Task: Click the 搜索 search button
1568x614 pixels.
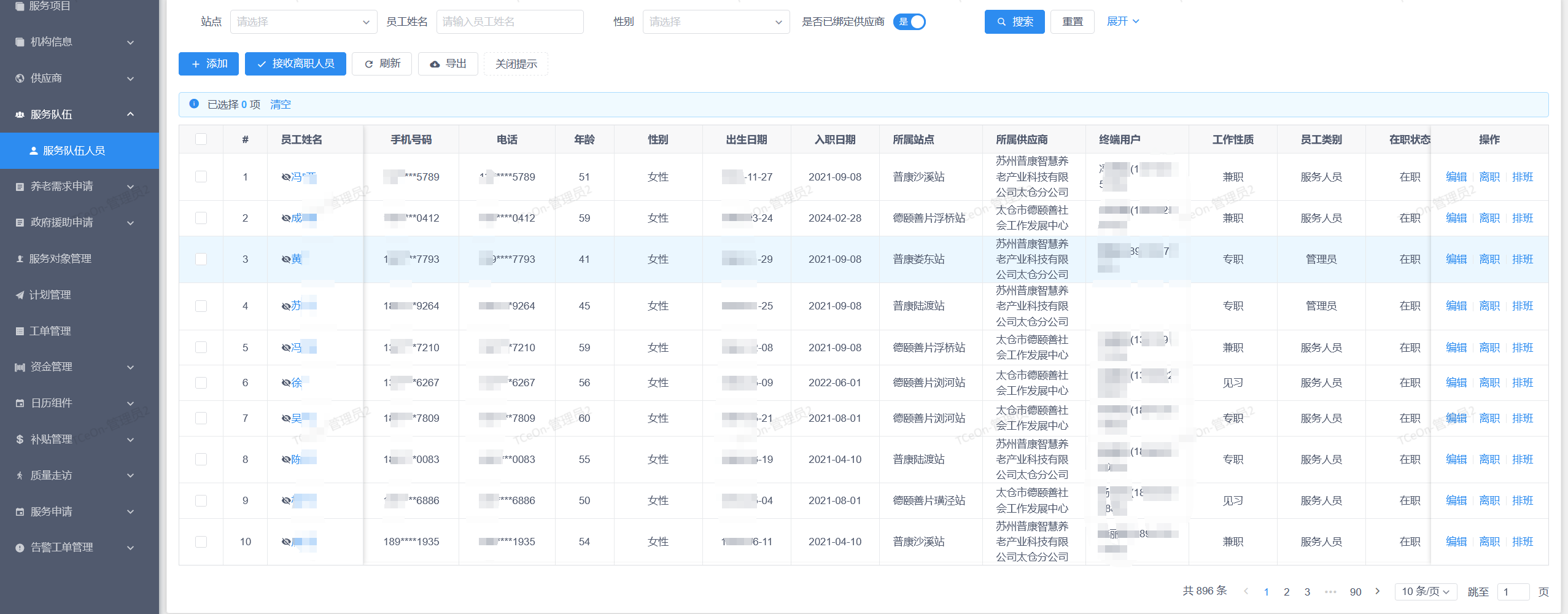Action: [1014, 21]
